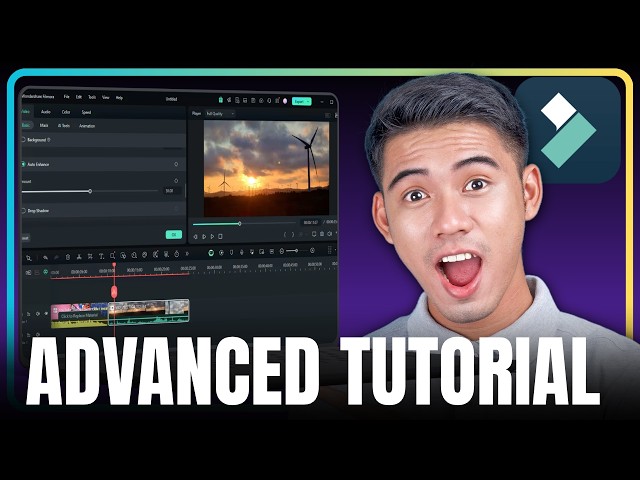This screenshot has height=480, width=640.
Task: Open the Export dropdown arrow
Action: pos(309,101)
